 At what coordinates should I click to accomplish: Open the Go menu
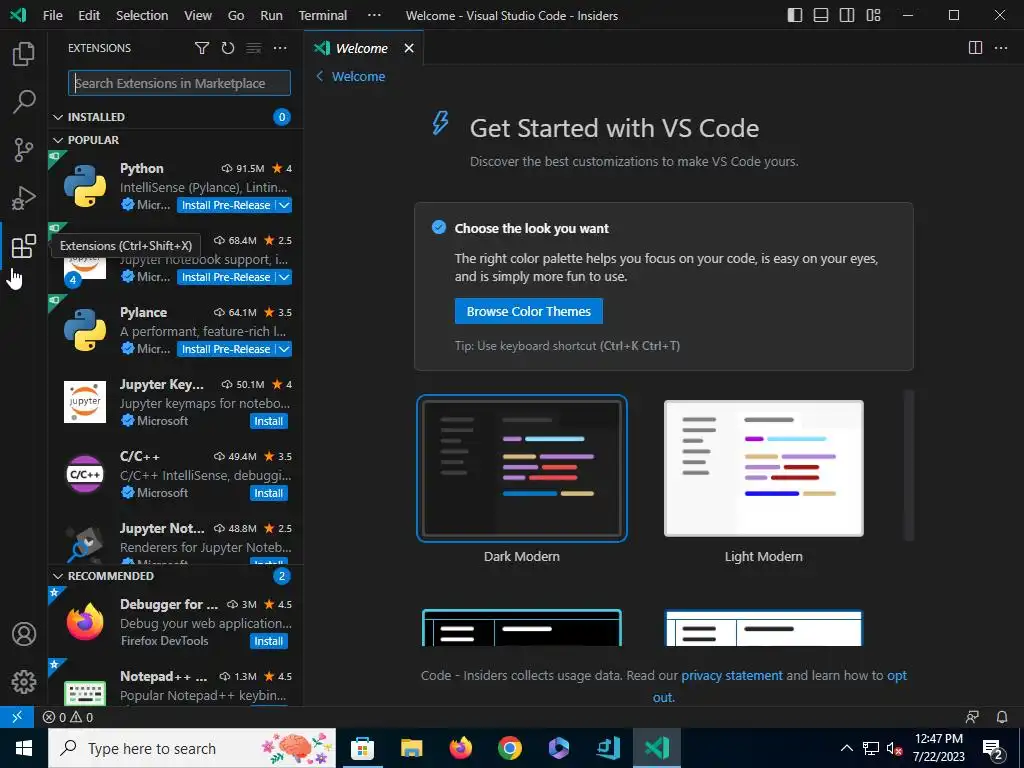pos(236,15)
